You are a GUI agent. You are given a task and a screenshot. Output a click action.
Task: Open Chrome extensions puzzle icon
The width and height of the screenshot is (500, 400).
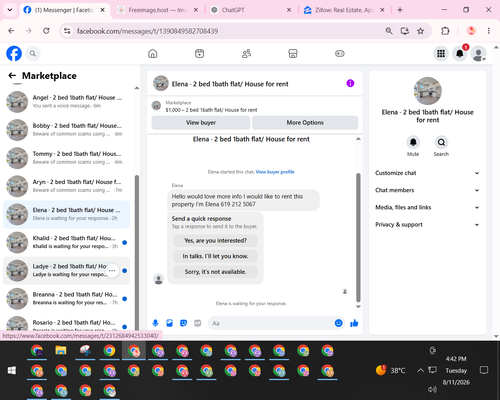pos(445,31)
